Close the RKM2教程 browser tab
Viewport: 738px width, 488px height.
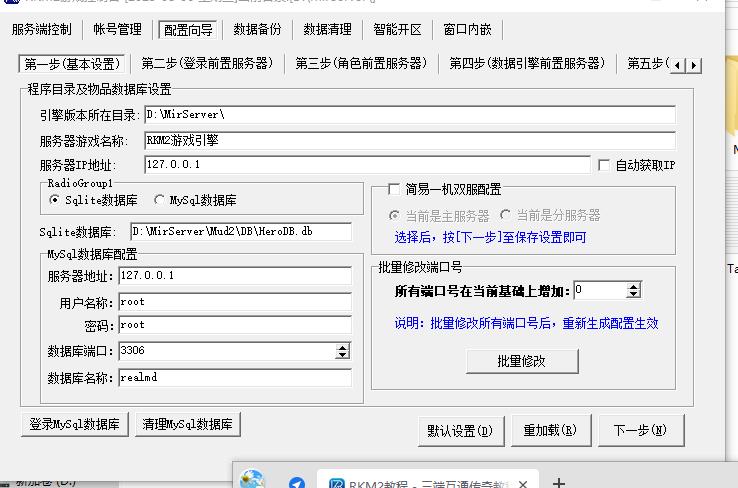pos(520,483)
